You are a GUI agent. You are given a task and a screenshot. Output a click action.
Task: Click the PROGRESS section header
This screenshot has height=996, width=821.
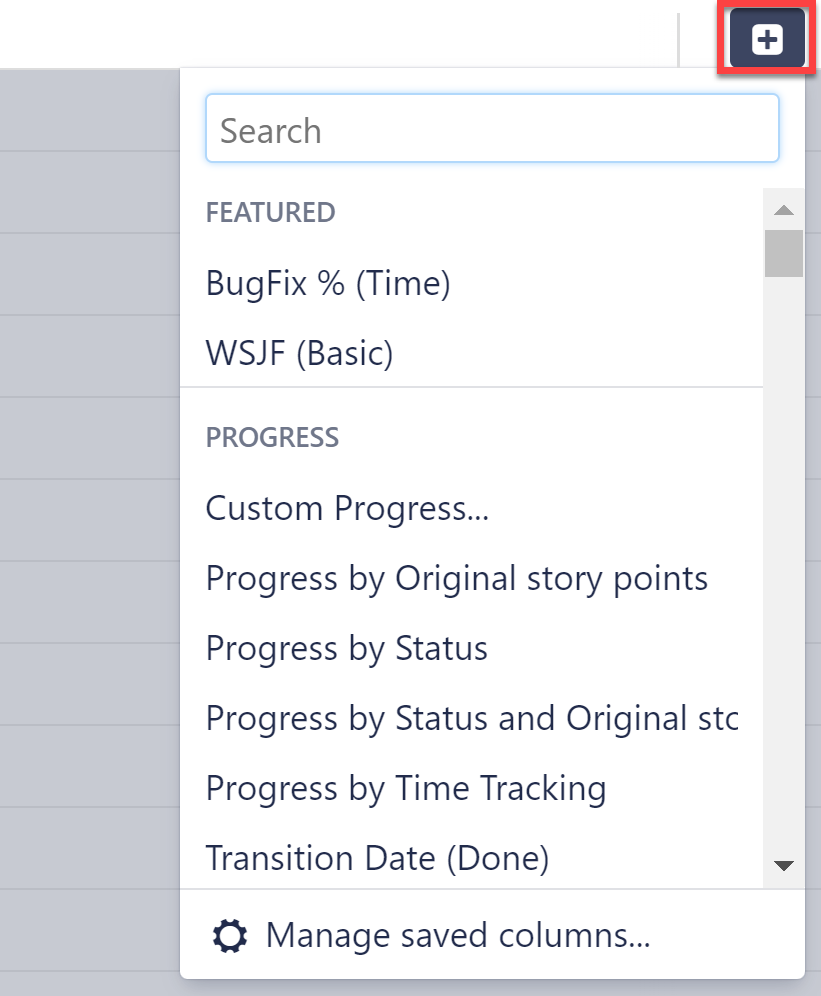271,437
